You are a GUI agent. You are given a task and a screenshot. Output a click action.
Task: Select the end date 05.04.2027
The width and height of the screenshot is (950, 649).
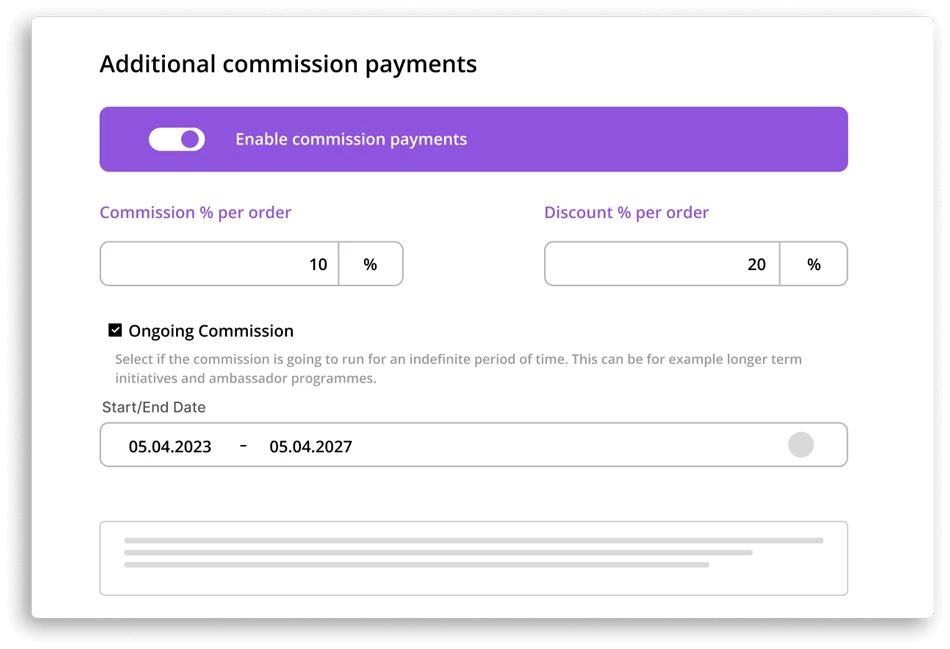pyautogui.click(x=311, y=447)
